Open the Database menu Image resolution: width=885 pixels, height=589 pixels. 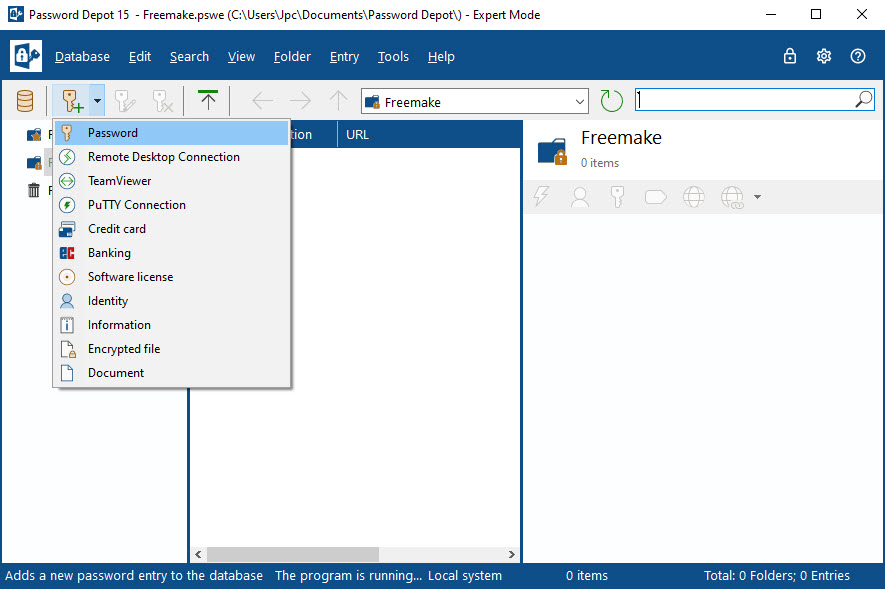pos(82,56)
